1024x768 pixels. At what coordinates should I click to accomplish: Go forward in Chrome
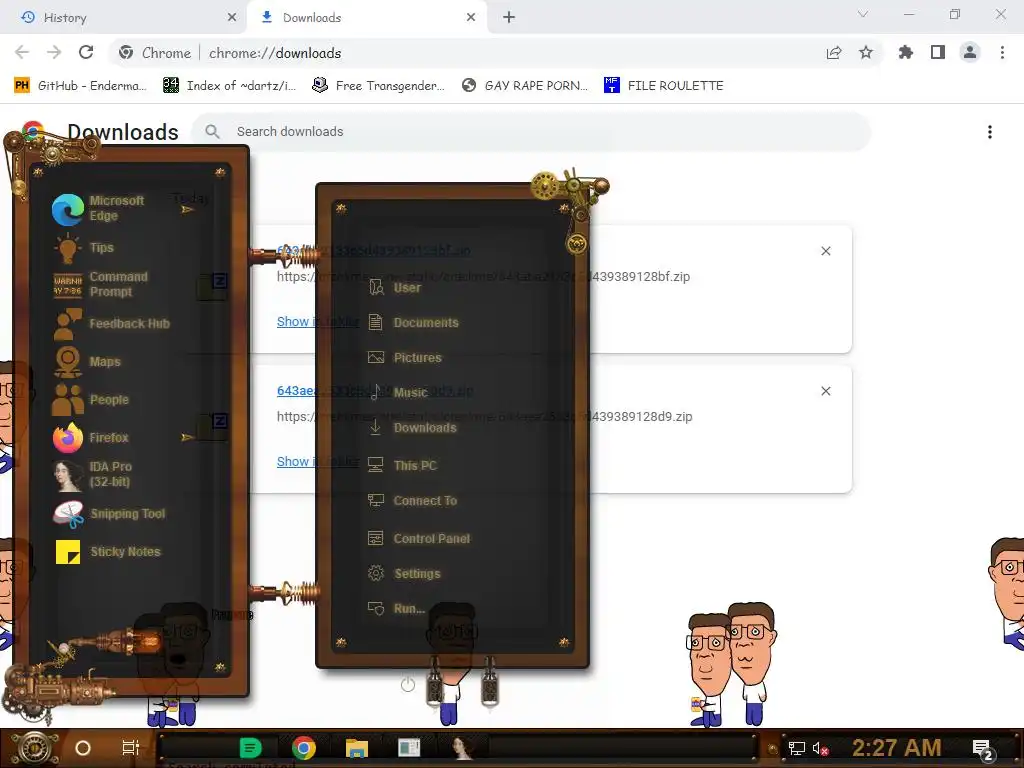tap(54, 52)
